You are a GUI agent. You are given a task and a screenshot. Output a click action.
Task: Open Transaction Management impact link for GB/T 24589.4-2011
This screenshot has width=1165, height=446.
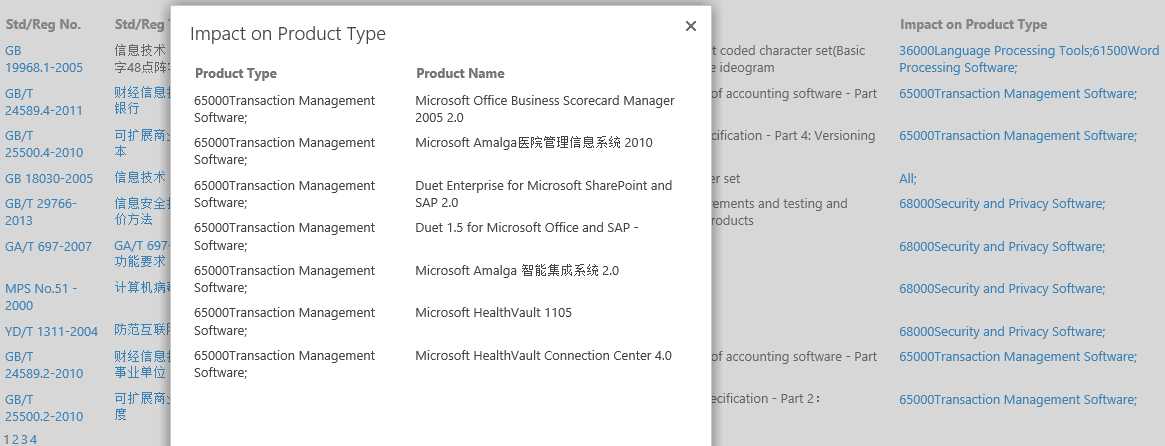(1018, 94)
